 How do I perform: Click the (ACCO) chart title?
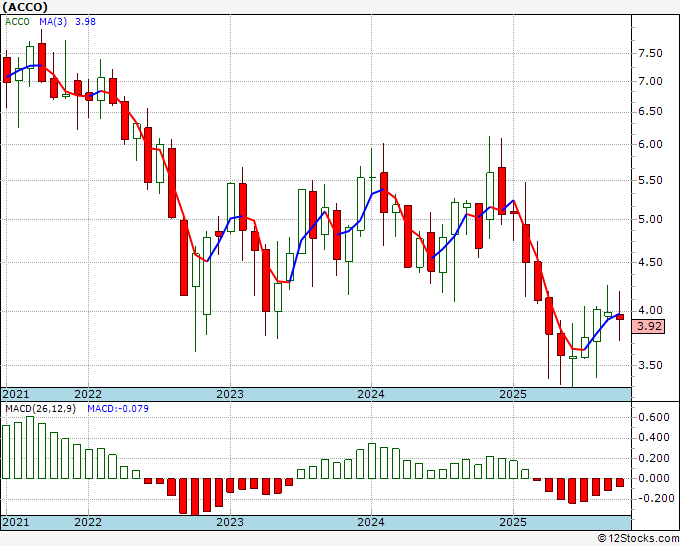[25, 7]
